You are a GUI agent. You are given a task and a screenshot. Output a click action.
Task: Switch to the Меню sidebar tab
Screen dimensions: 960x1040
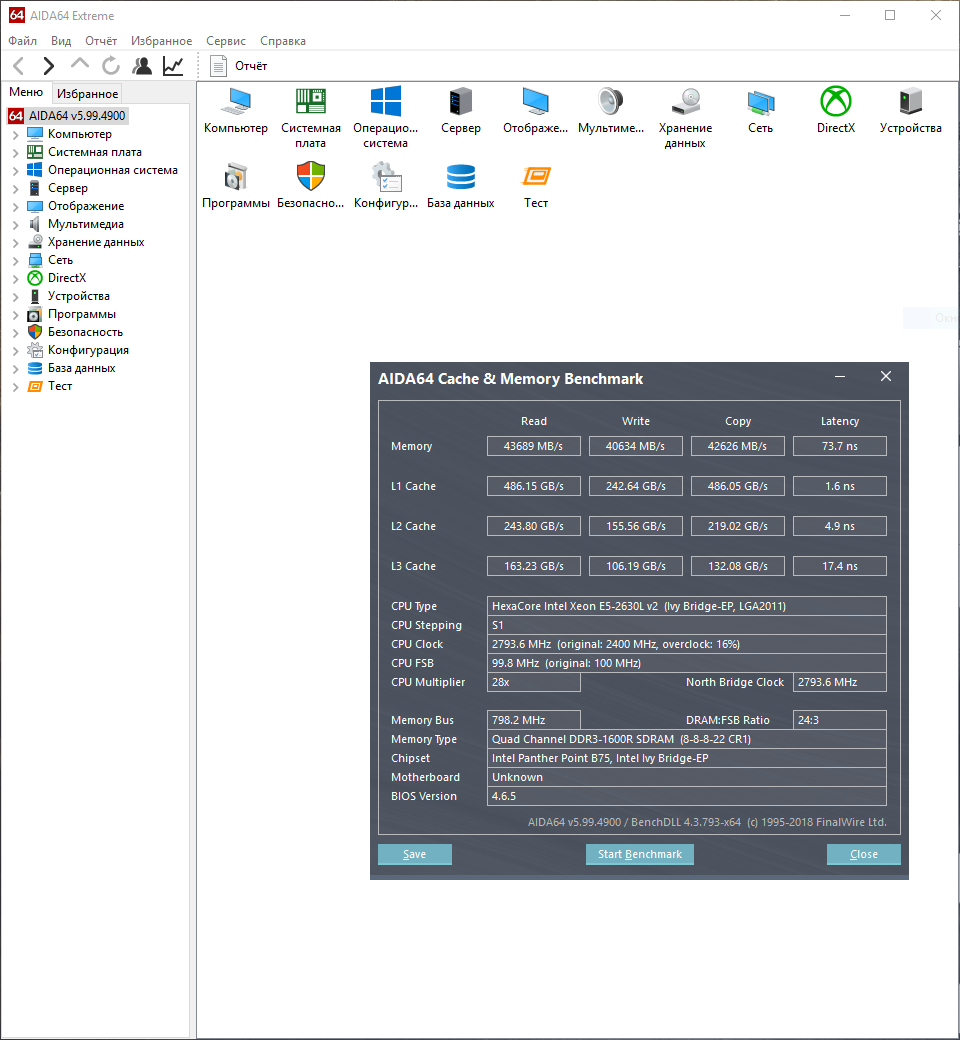(x=26, y=92)
